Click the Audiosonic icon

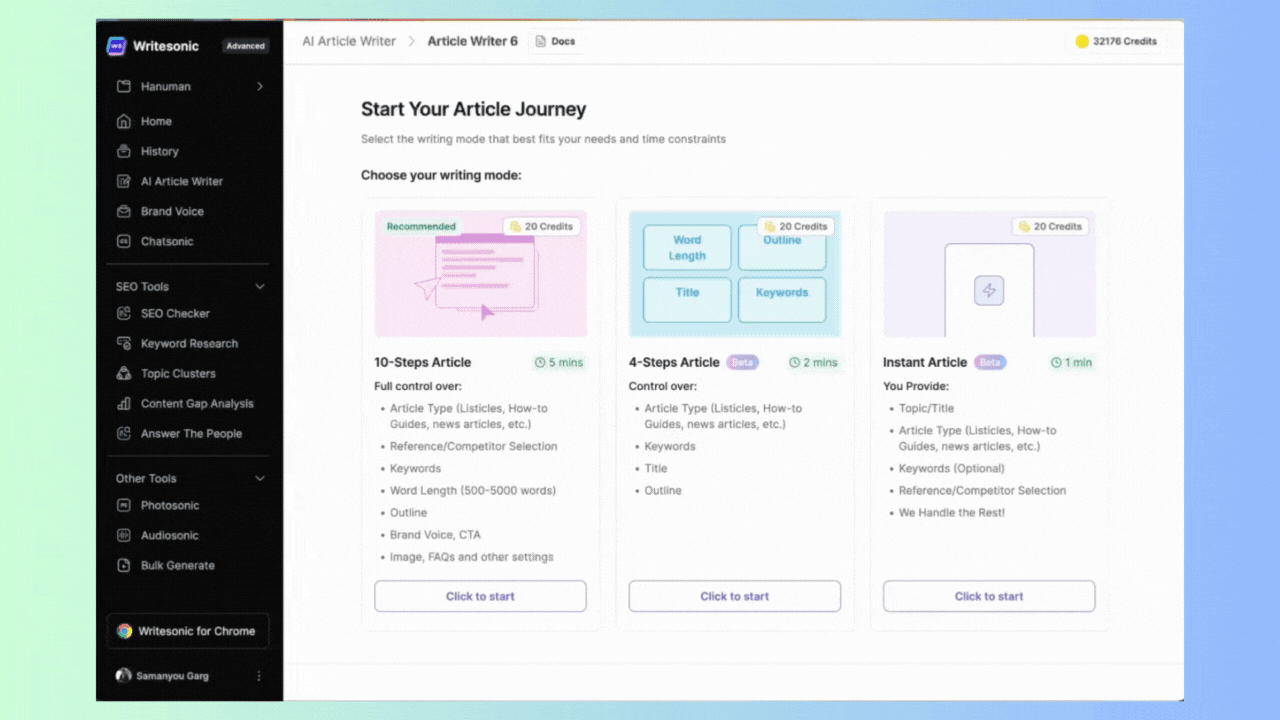coord(124,535)
